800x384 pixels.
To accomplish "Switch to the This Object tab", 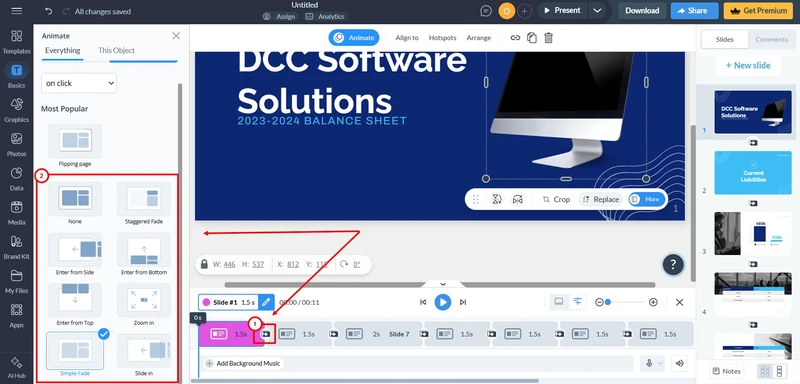I will pos(116,50).
